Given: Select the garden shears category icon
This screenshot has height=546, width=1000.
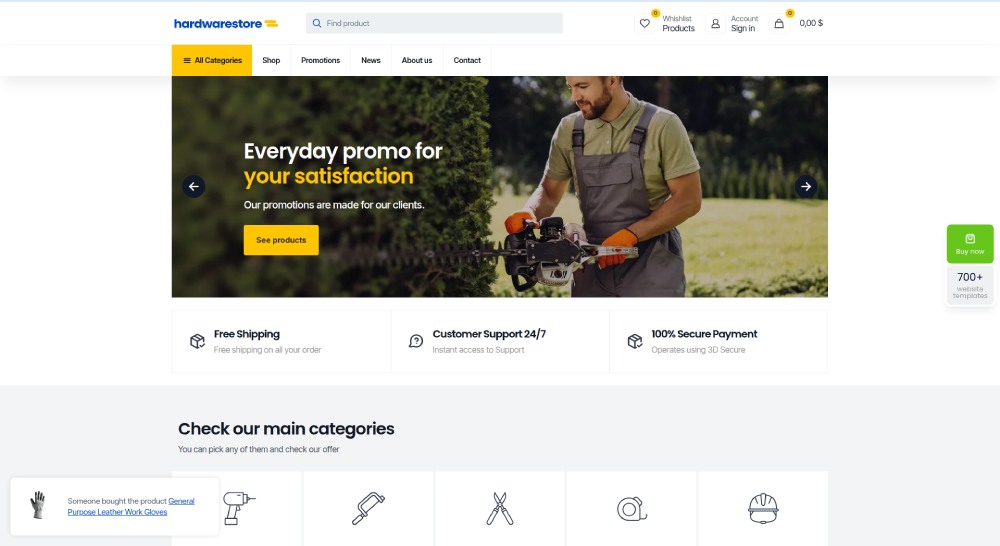Looking at the screenshot, I should pyautogui.click(x=500, y=508).
